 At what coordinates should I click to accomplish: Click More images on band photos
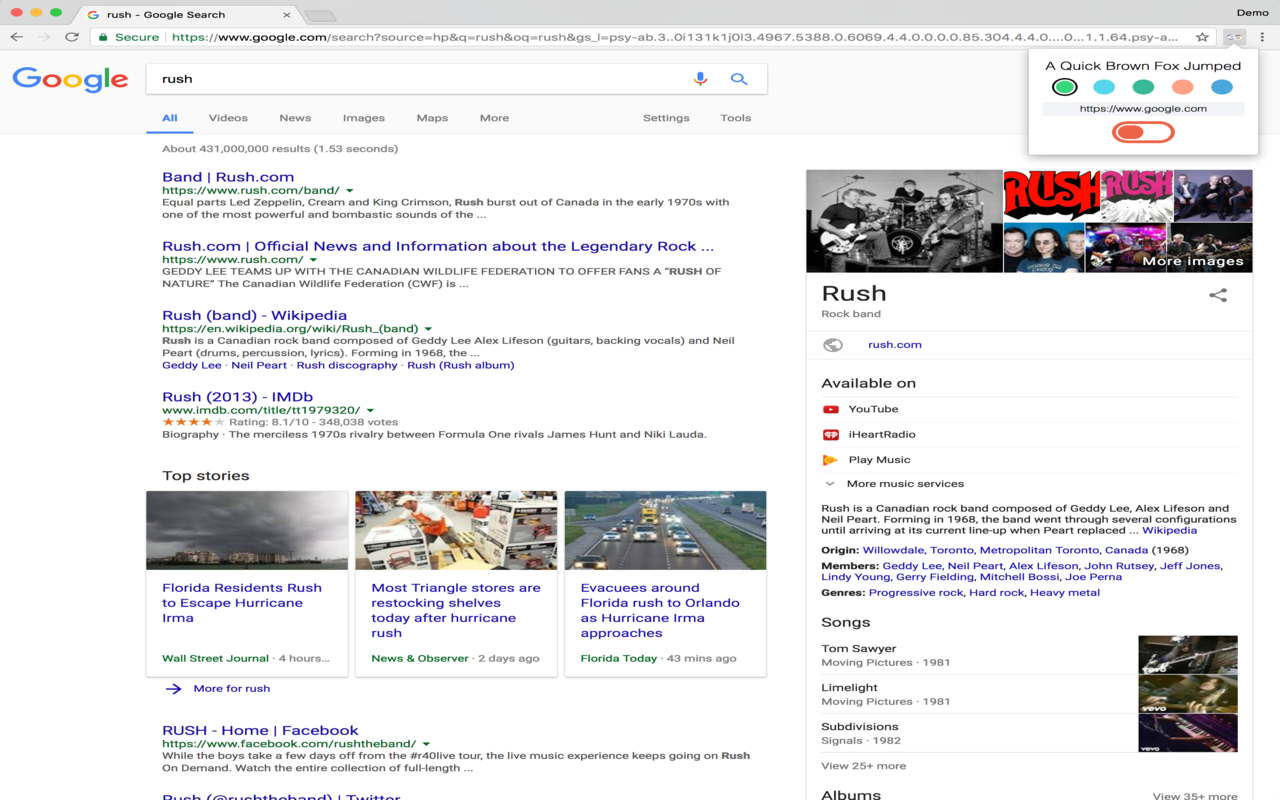click(x=1193, y=261)
